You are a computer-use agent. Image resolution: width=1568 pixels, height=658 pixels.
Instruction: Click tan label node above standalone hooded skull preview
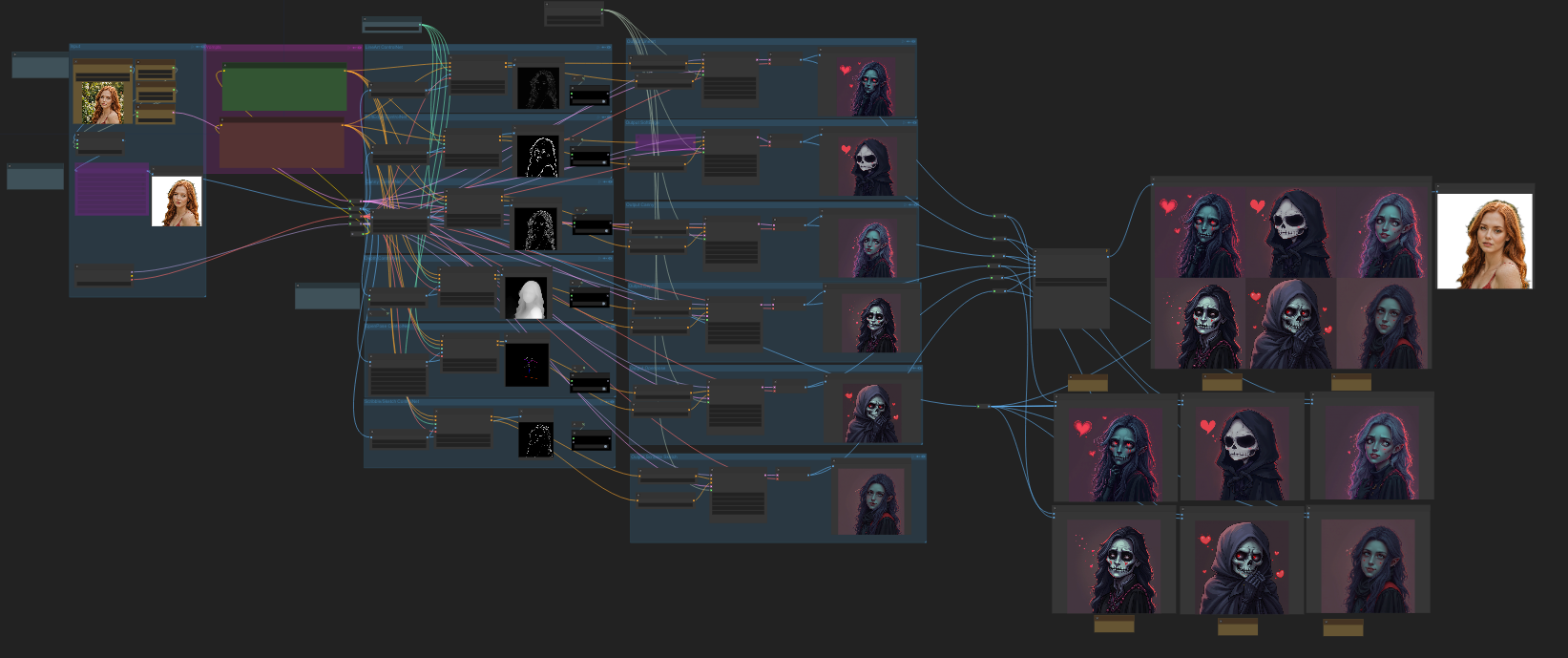[1222, 383]
